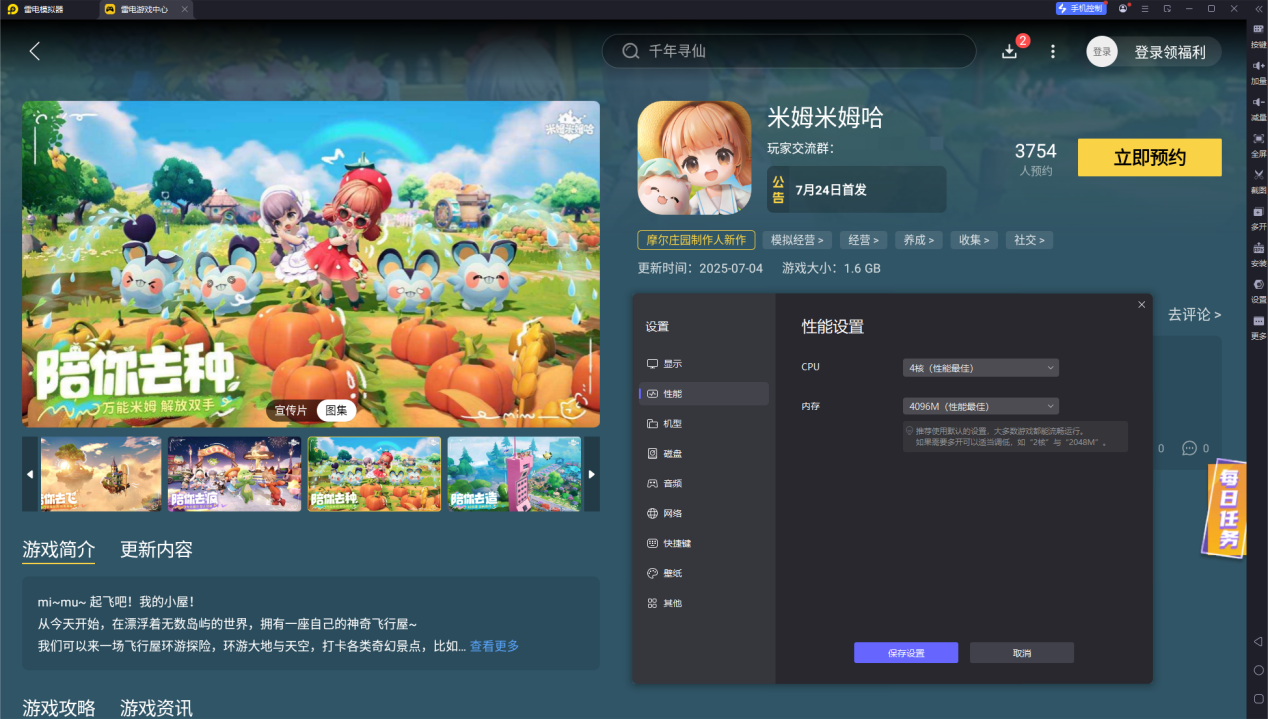1268x719 pixels.
Task: Click the 手机控制 phone control button
Action: click(x=1081, y=8)
